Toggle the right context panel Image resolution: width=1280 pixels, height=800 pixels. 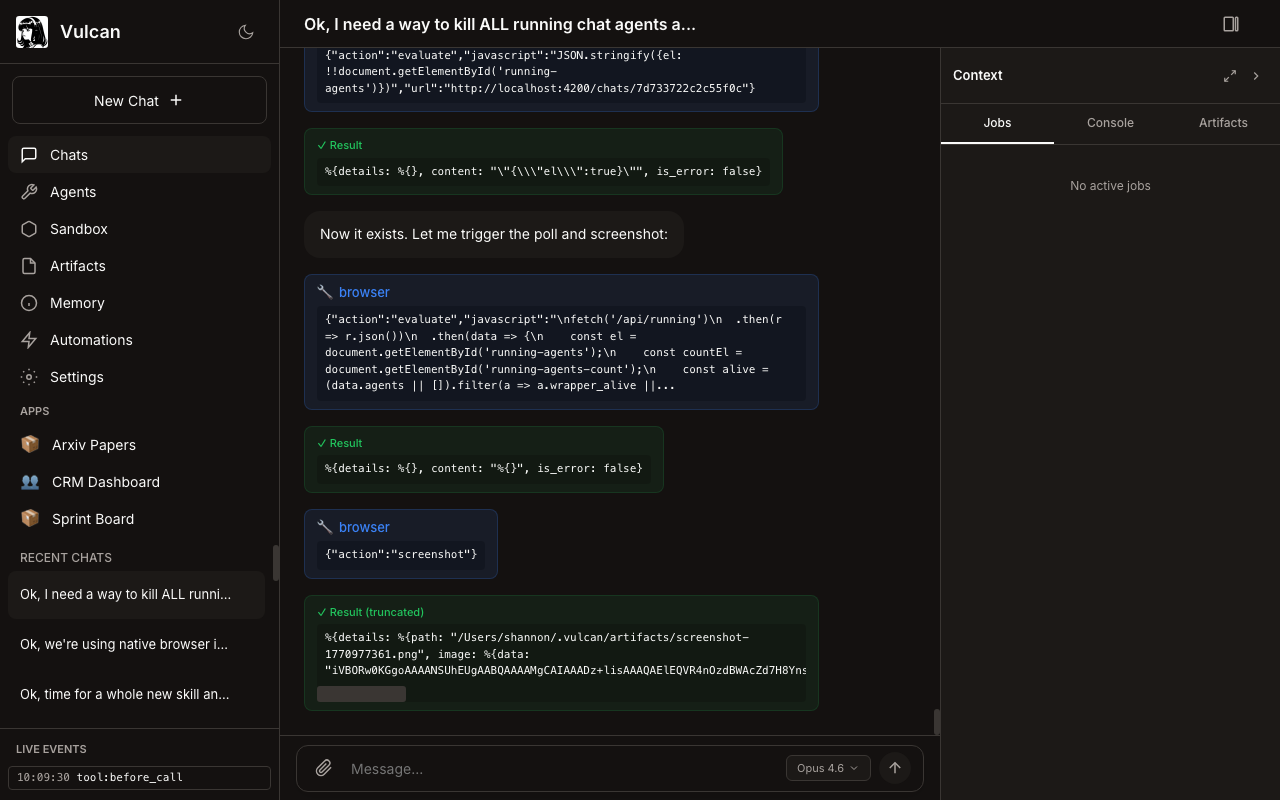pyautogui.click(x=1231, y=24)
